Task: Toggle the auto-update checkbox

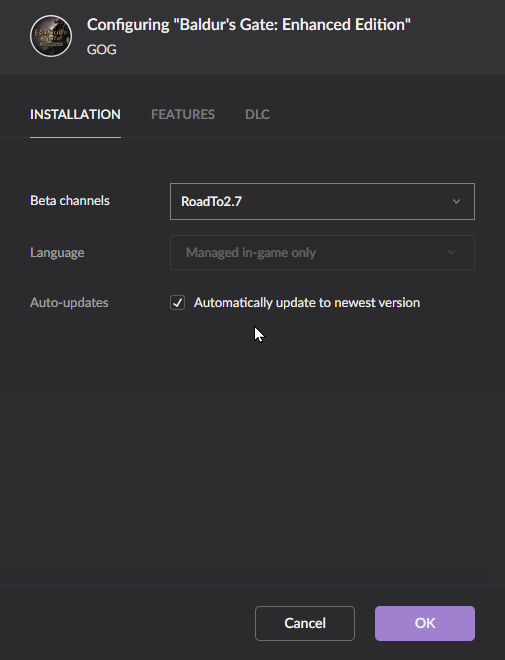Action: point(178,303)
